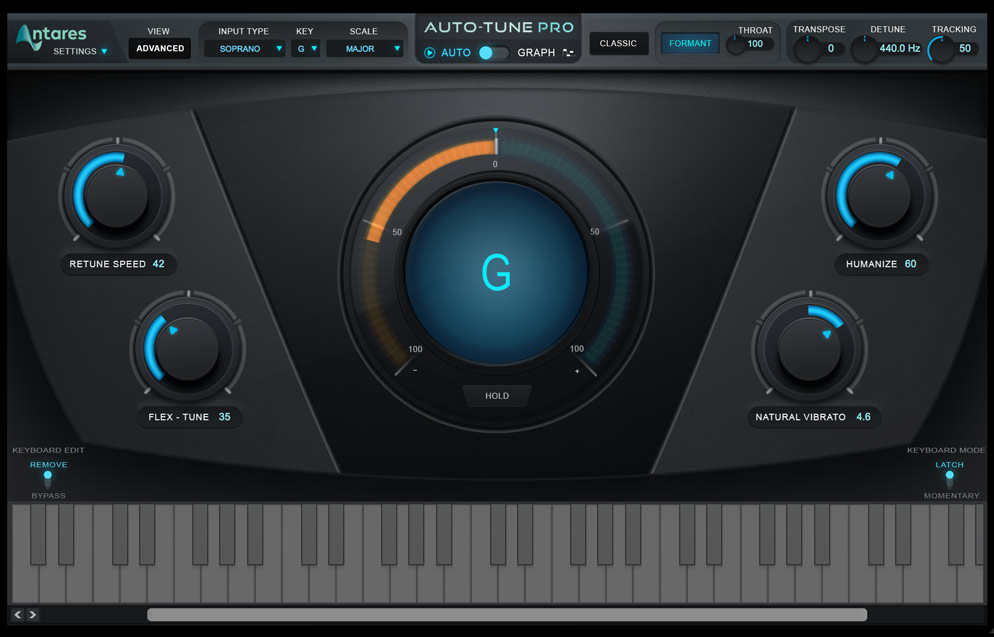Click the Natural Vibrato knob
994x637 pixels.
(810, 347)
